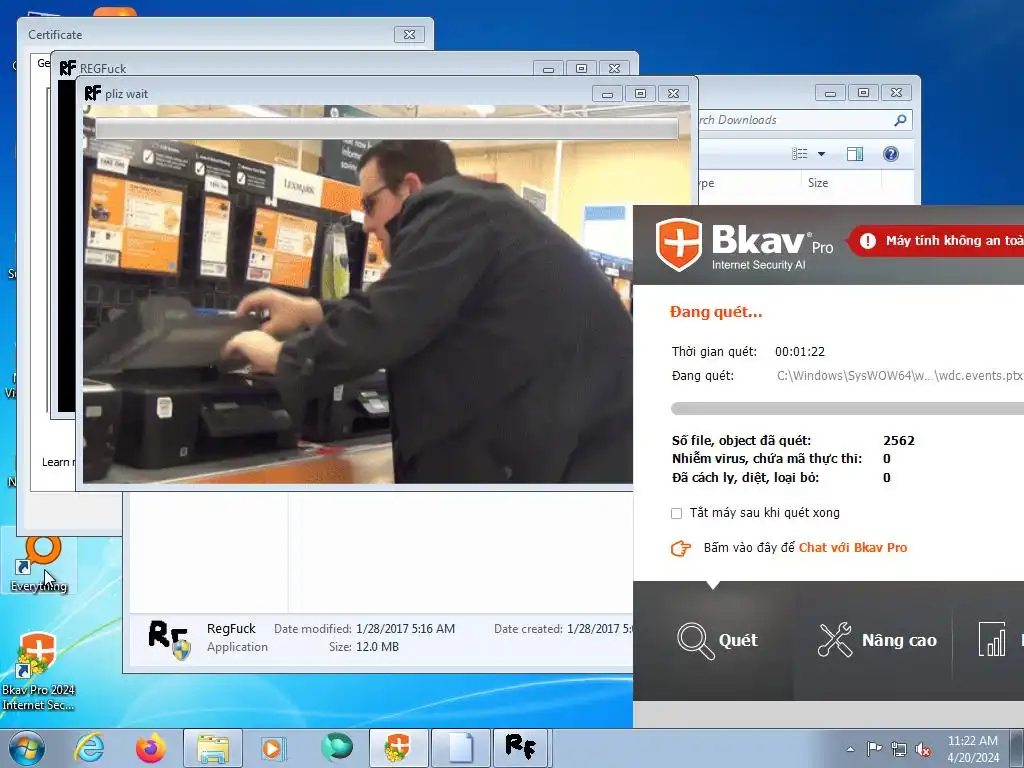Launch Firefox from taskbar
The height and width of the screenshot is (768, 1024).
[151, 748]
